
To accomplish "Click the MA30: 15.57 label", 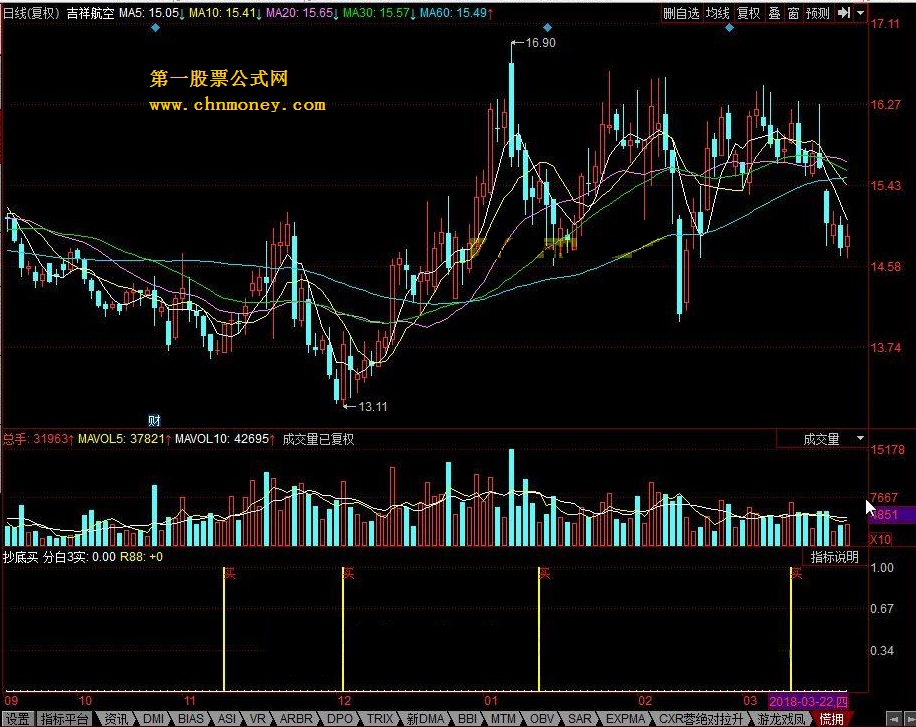I will pyautogui.click(x=376, y=12).
